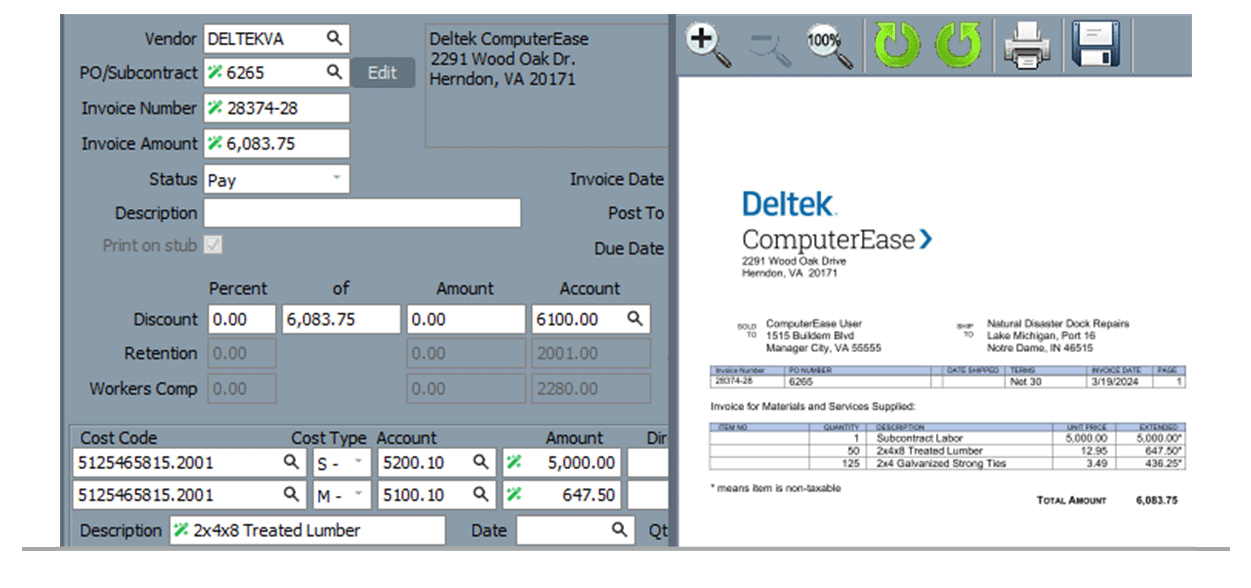Click the Description input field
Image resolution: width=1251 pixels, height=588 pixels.
(360, 213)
